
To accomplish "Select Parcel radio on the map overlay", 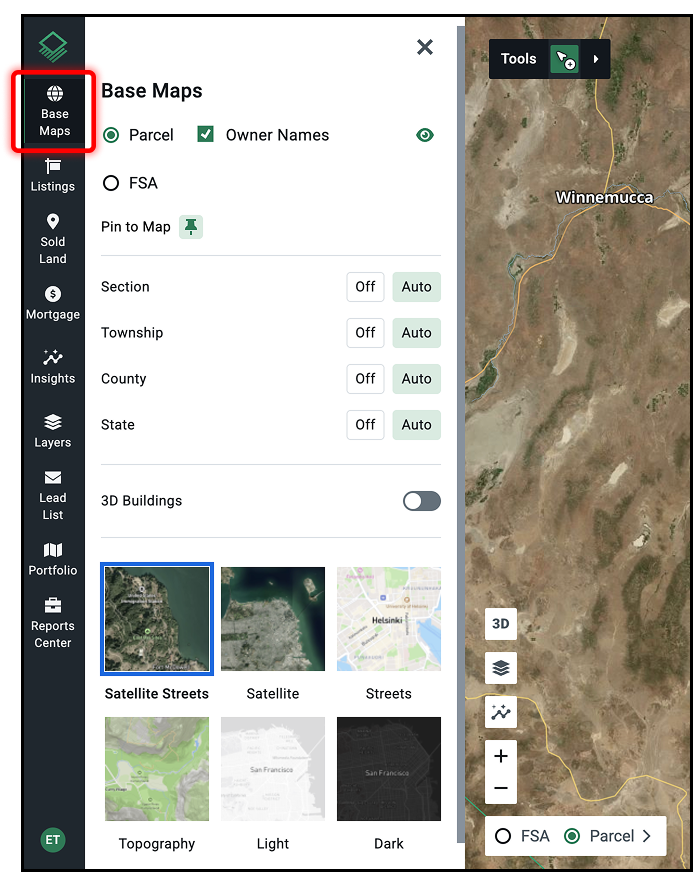I will point(572,836).
